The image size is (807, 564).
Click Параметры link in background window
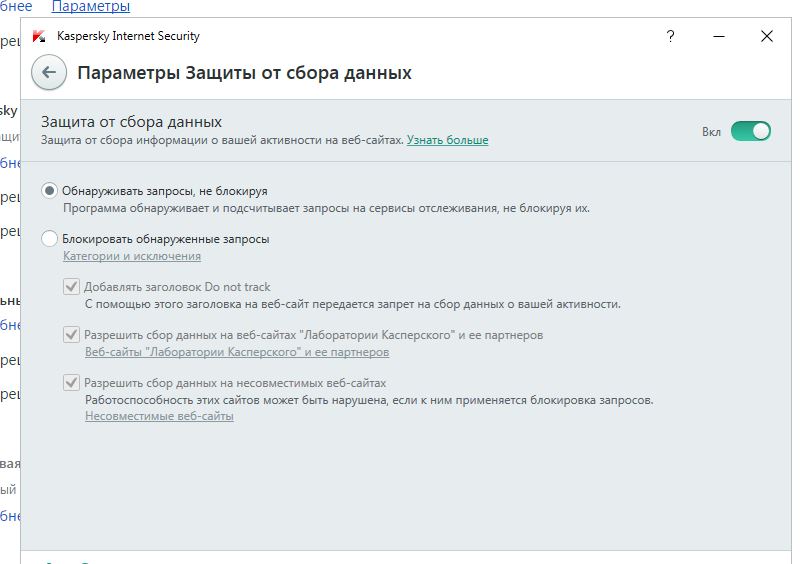tap(91, 7)
